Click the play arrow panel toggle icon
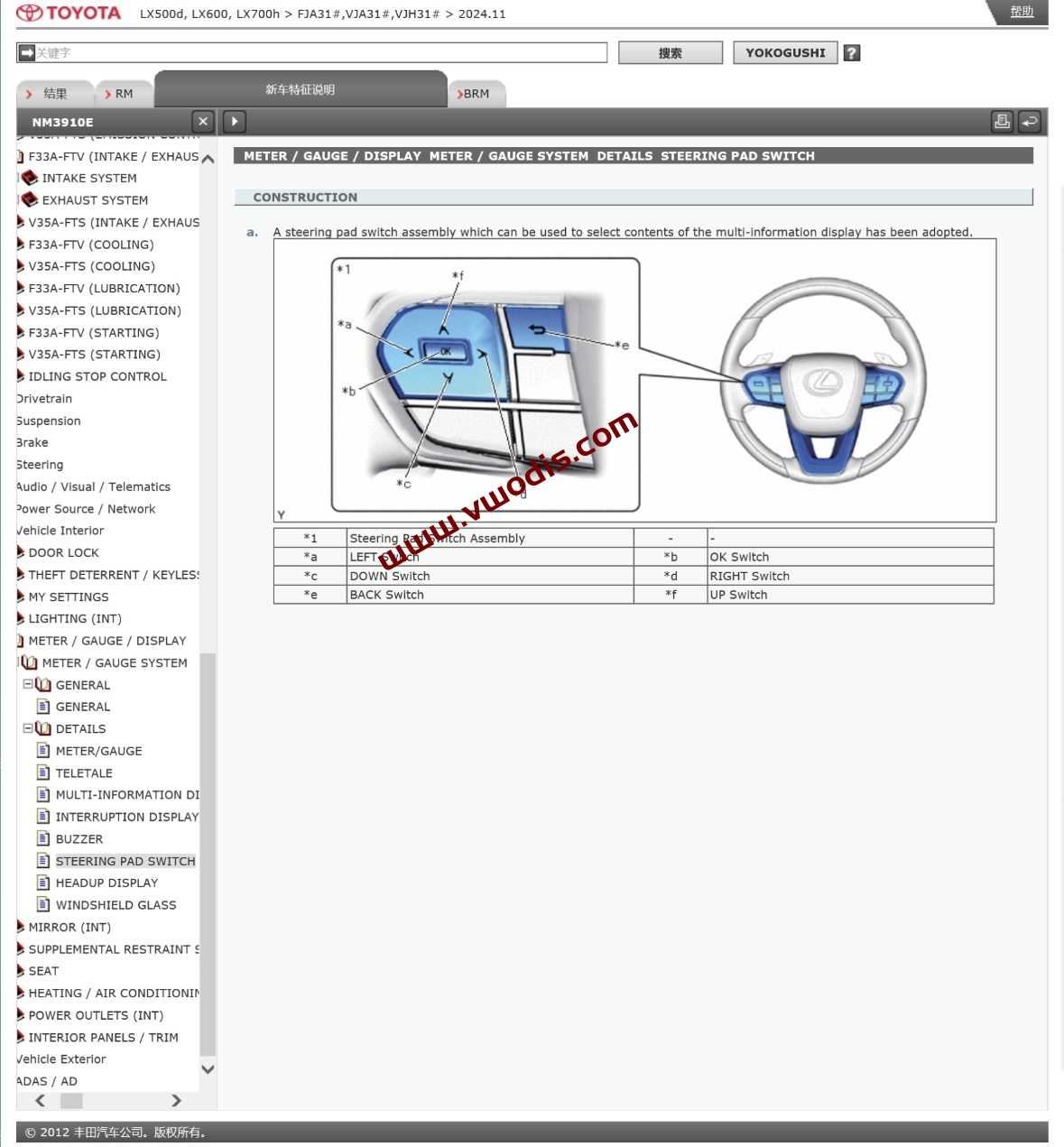The height and width of the screenshot is (1147, 1064). coord(234,121)
